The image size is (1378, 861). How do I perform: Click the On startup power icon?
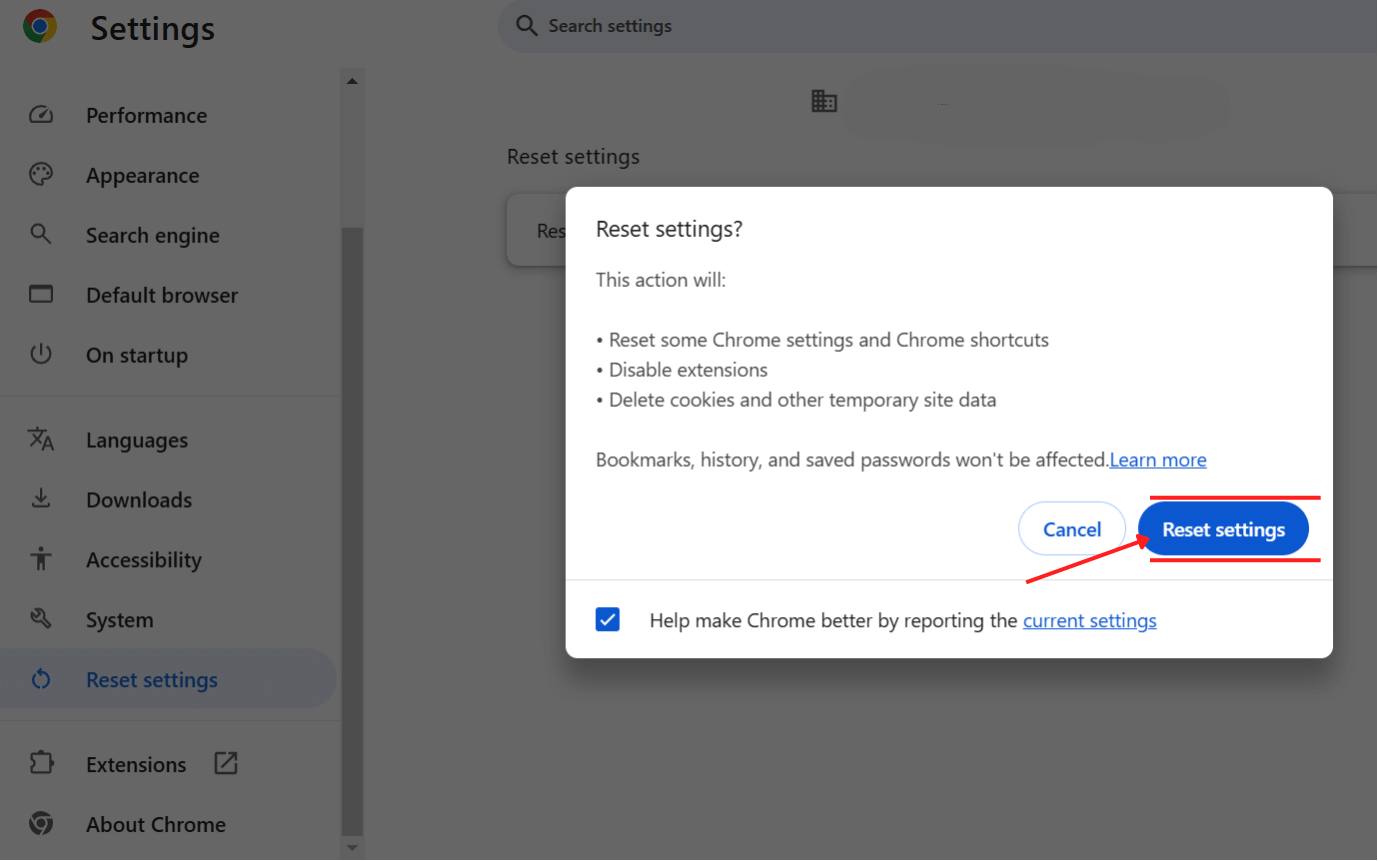[x=41, y=354]
